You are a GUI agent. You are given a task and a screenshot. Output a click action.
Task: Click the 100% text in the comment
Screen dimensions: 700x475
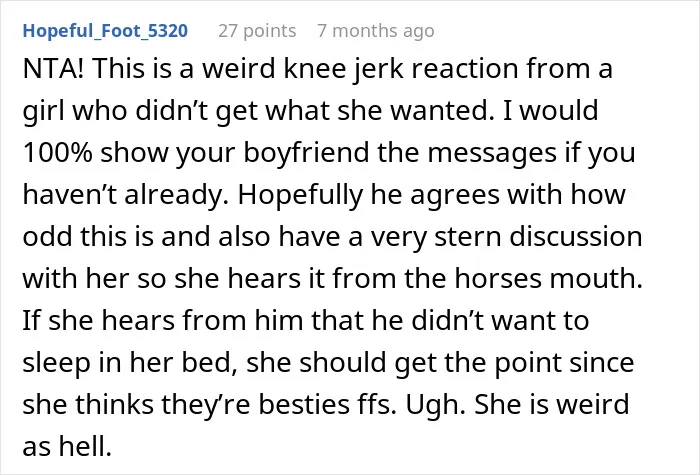[x=58, y=152]
